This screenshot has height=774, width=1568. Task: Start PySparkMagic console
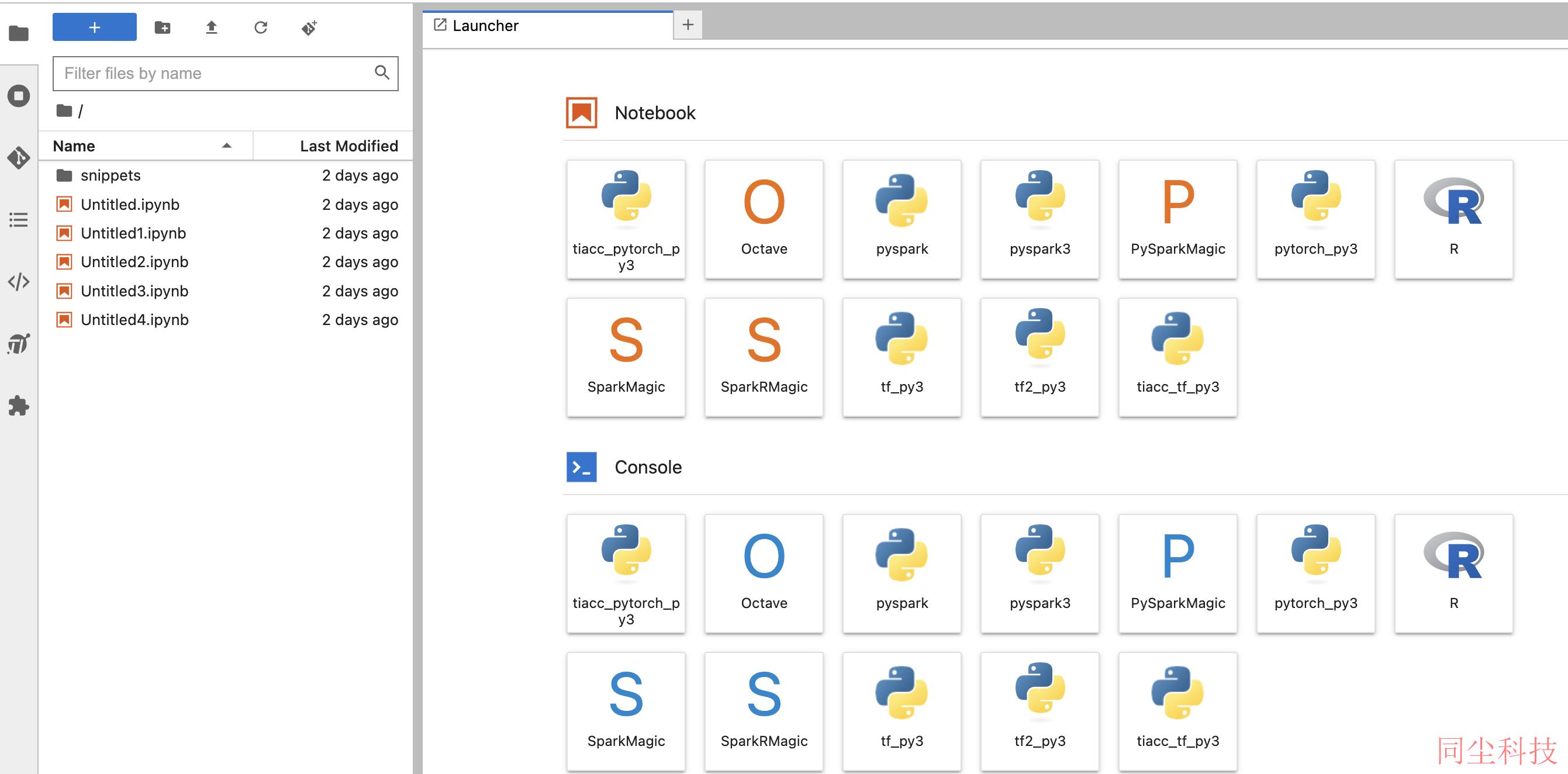pyautogui.click(x=1178, y=574)
